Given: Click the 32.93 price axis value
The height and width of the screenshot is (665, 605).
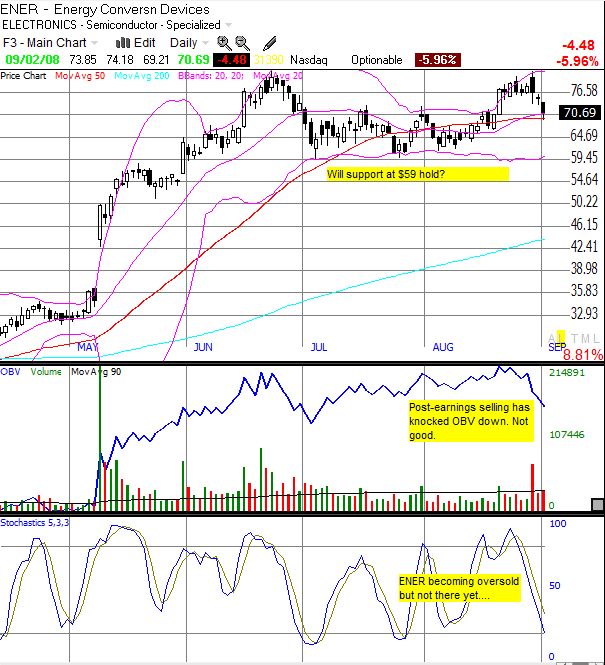Looking at the screenshot, I should 584,313.
